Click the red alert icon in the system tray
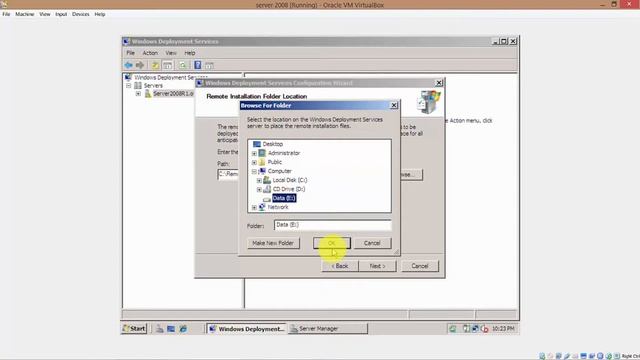 484,329
